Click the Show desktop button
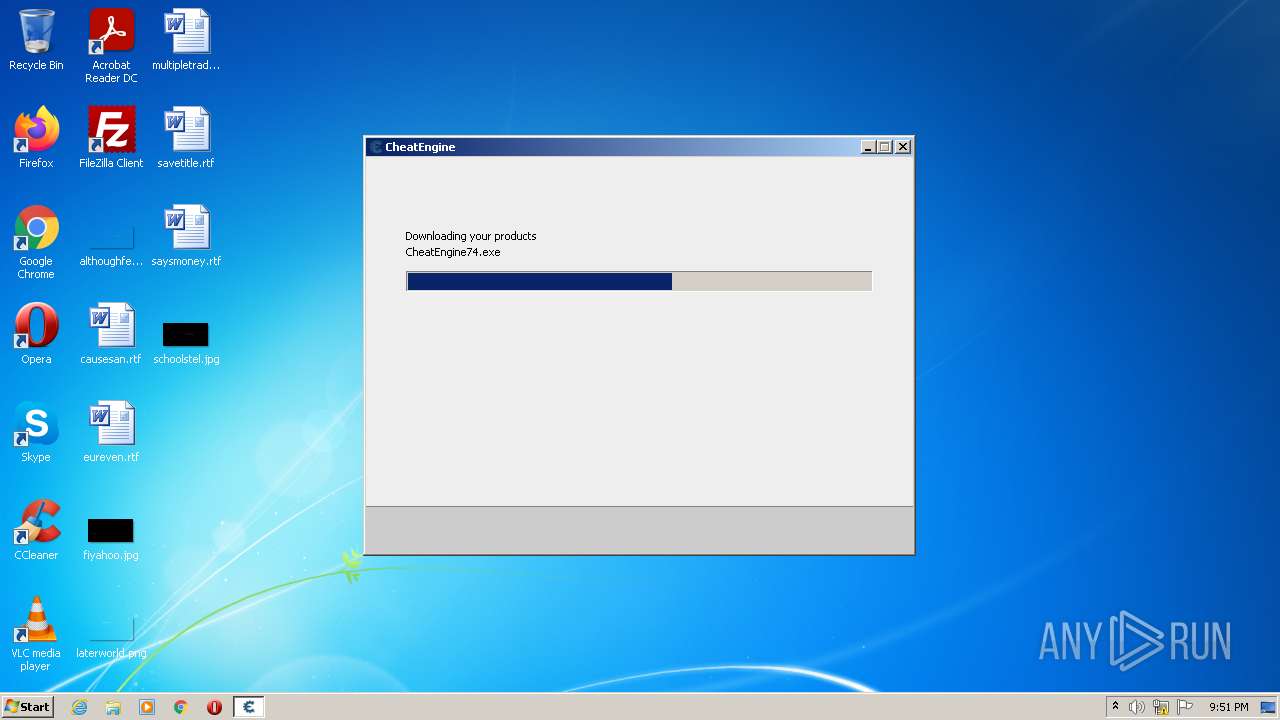 click(x=1268, y=707)
